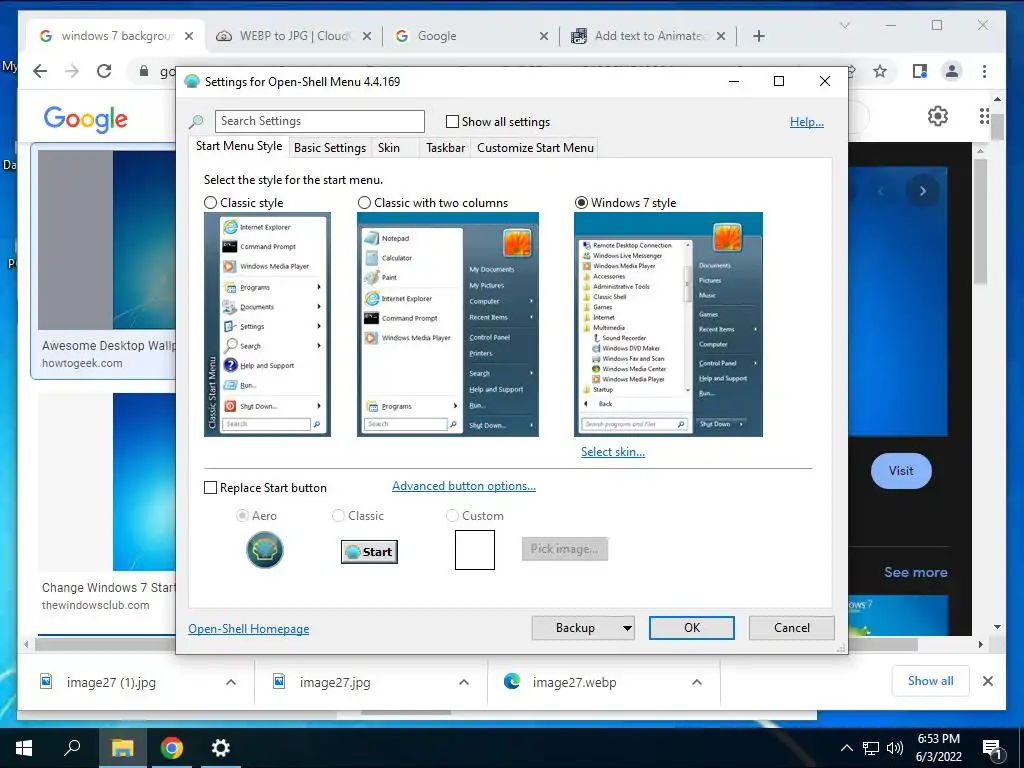Select the Aero button radio option
The image size is (1024, 768).
(x=242, y=516)
